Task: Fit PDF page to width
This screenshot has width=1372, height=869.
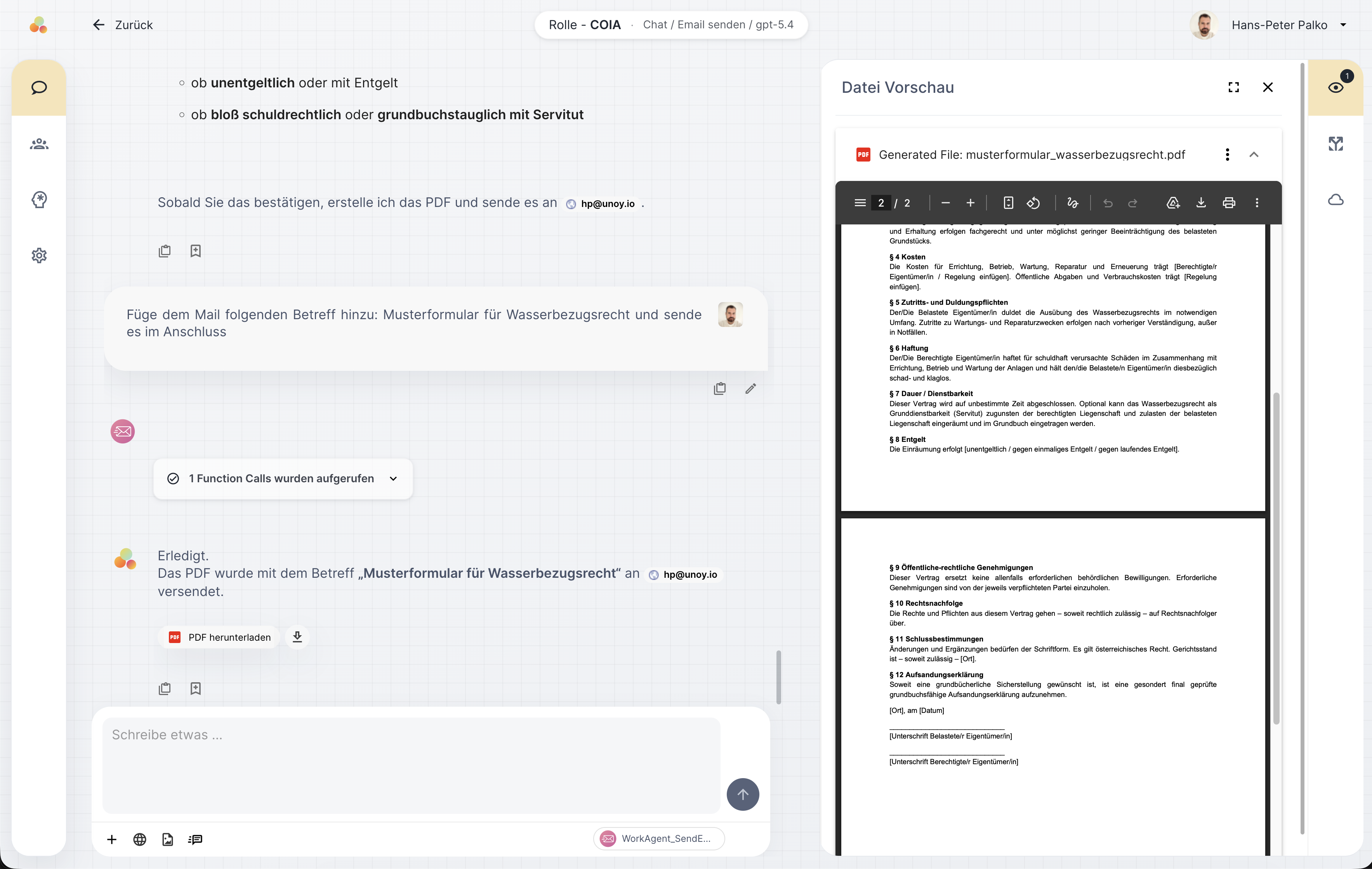Action: click(x=1008, y=203)
